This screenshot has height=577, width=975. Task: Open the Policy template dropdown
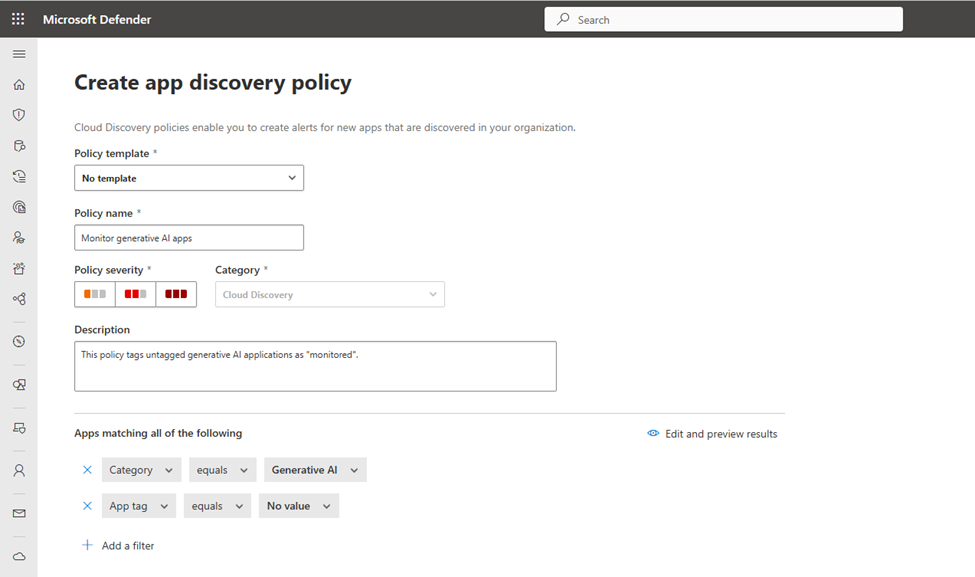(189, 178)
